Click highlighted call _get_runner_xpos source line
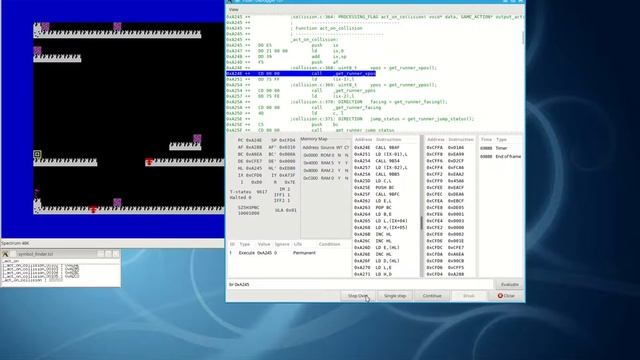Screen dimensions: 640x360 [x=301, y=73]
